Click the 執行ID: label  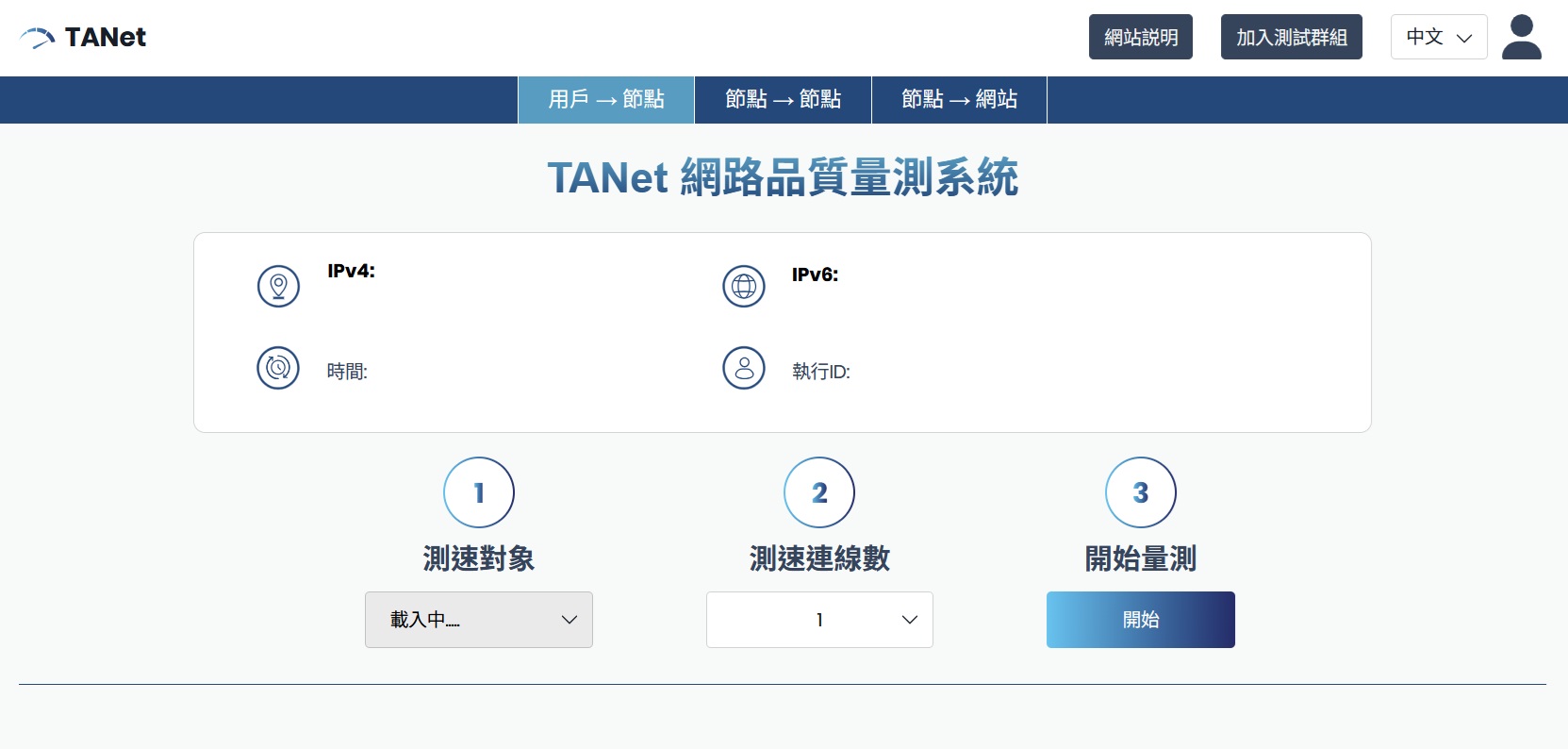click(x=821, y=372)
